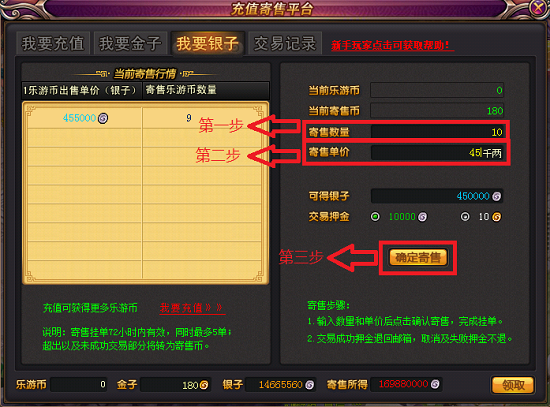Select the 我要银子 tab
The image size is (550, 407).
pos(208,44)
